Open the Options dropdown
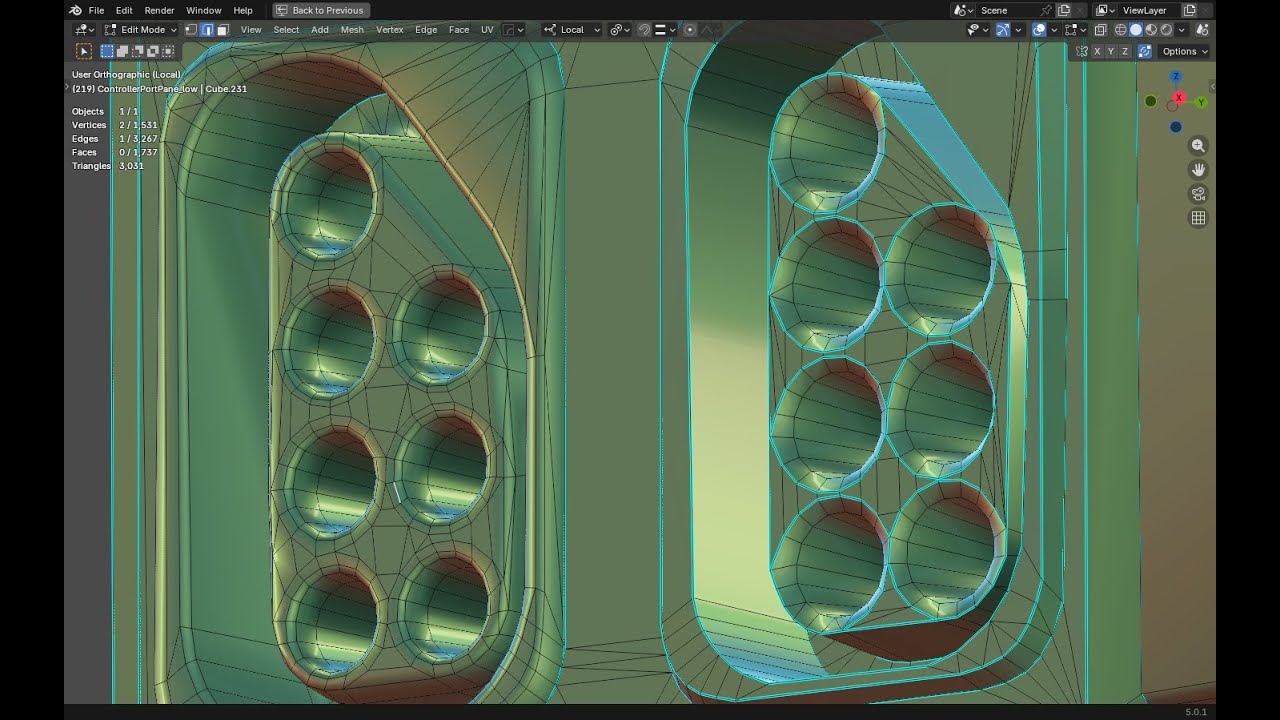The image size is (1280, 720). click(1185, 51)
